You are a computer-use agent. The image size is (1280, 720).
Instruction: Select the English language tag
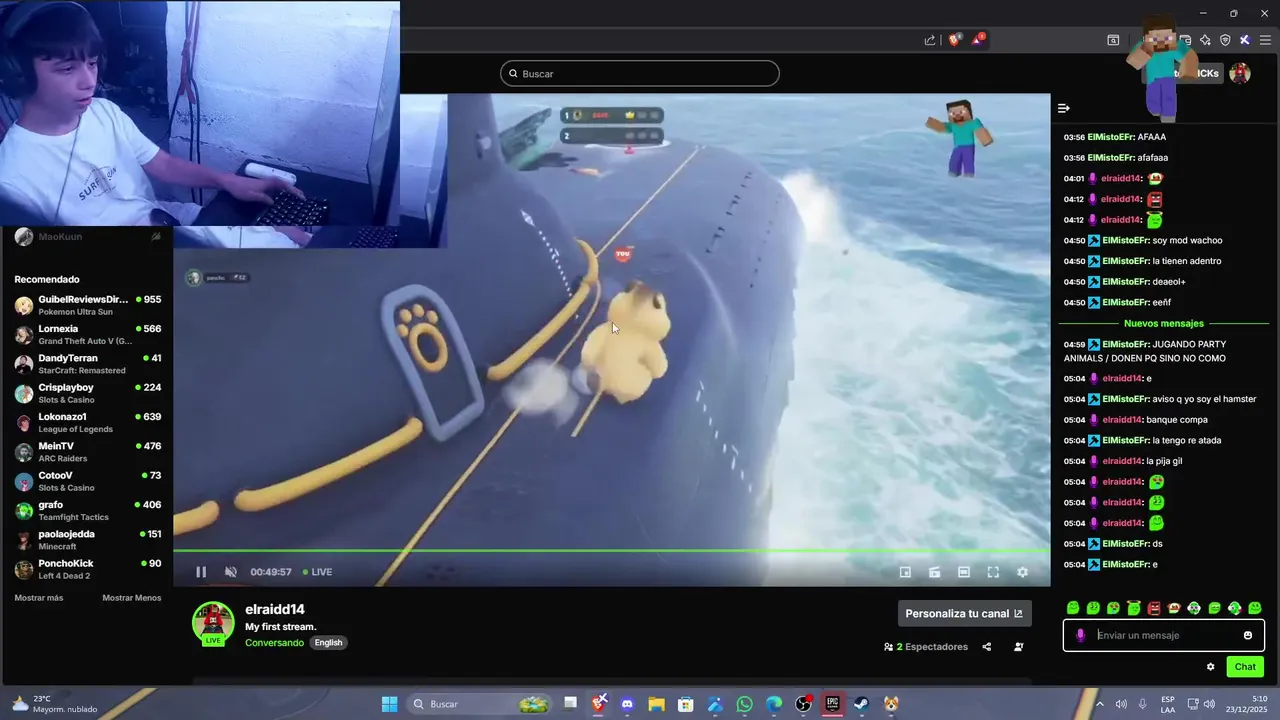(328, 643)
